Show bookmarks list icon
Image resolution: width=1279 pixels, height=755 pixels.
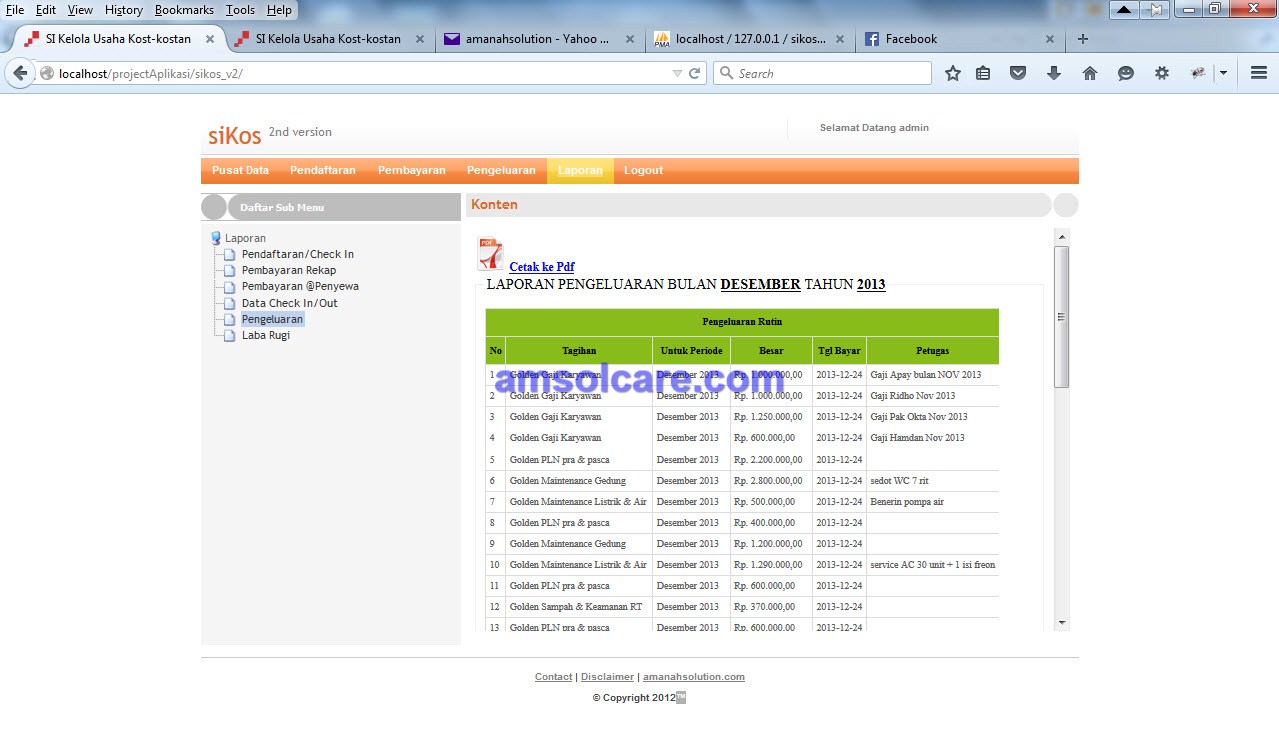pyautogui.click(x=983, y=73)
